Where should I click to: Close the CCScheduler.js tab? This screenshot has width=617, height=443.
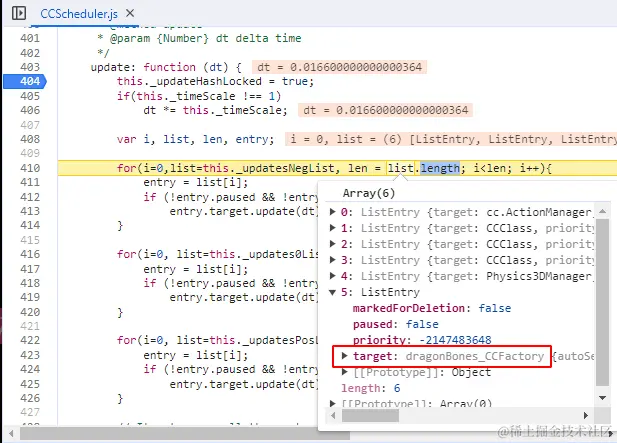pyautogui.click(x=130, y=13)
